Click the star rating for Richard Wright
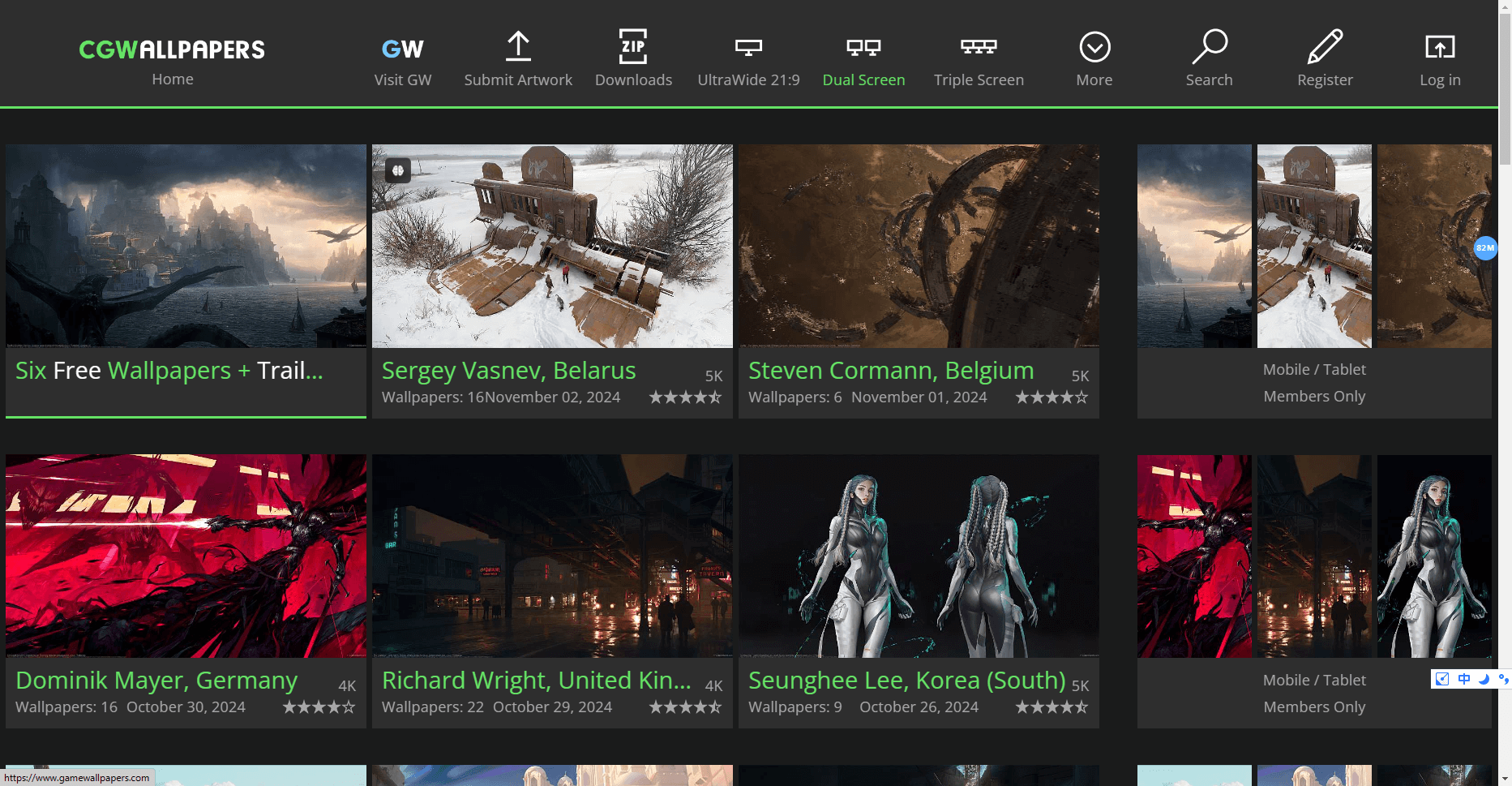 coord(685,707)
